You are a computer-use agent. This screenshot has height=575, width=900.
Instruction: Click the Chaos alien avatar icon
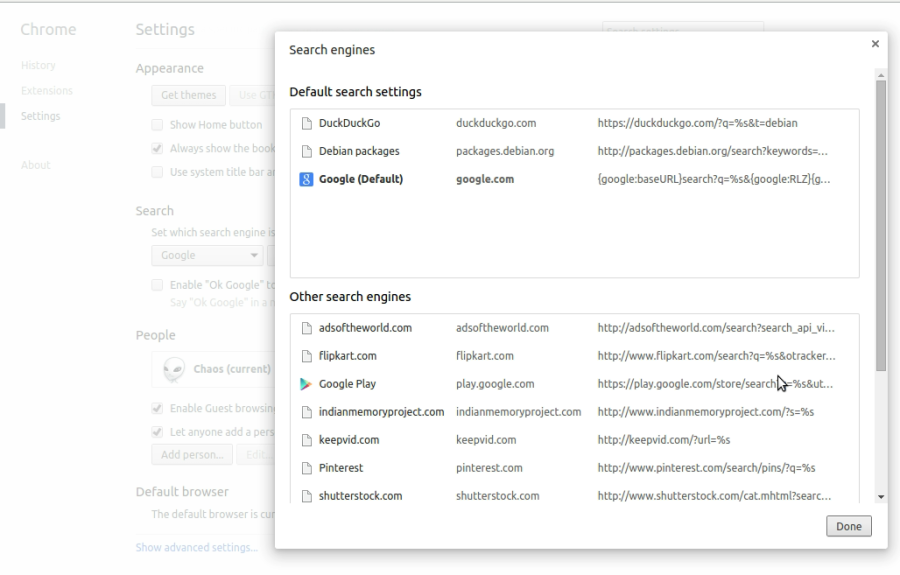point(174,369)
